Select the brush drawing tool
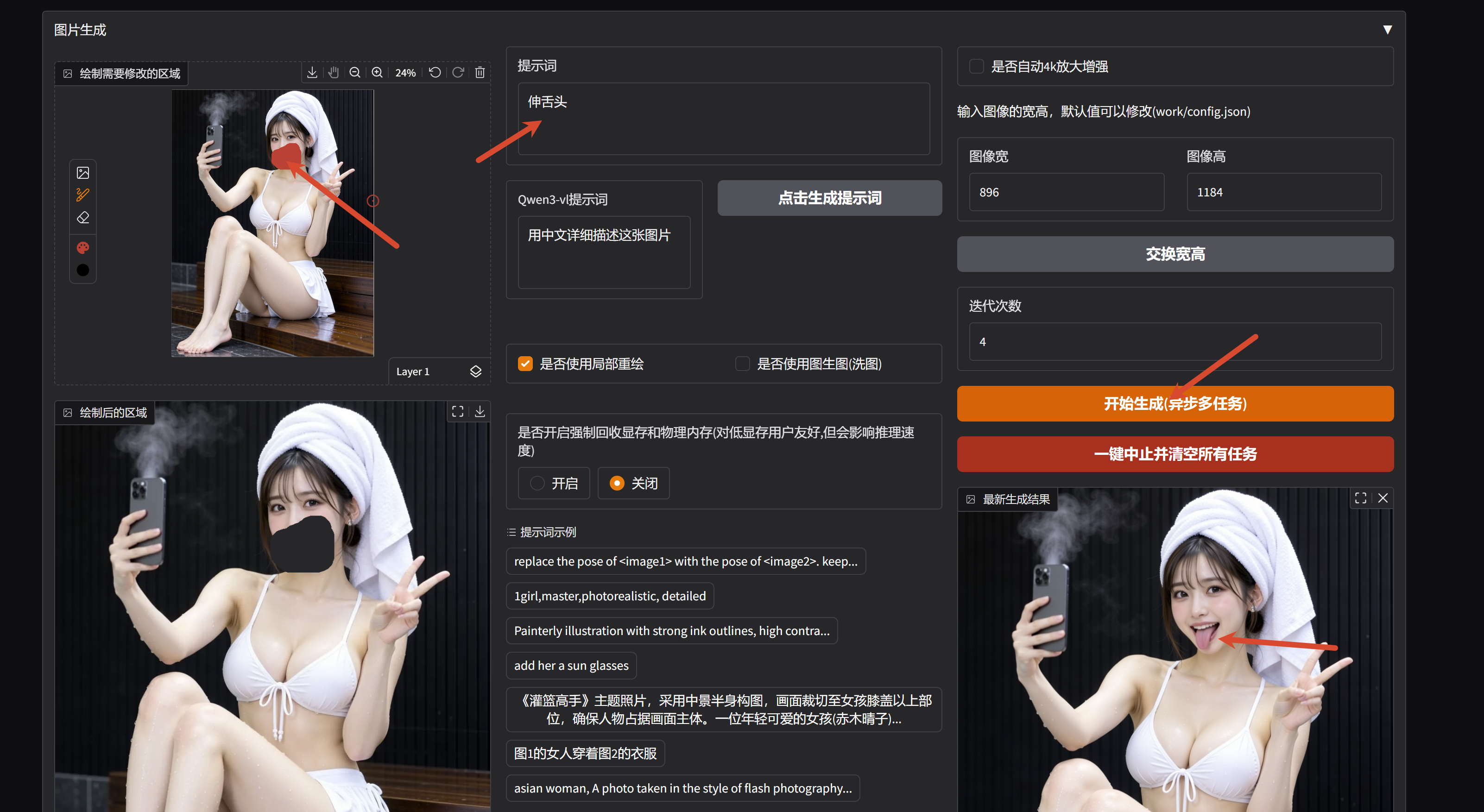Viewport: 1484px width, 812px height. [x=83, y=195]
